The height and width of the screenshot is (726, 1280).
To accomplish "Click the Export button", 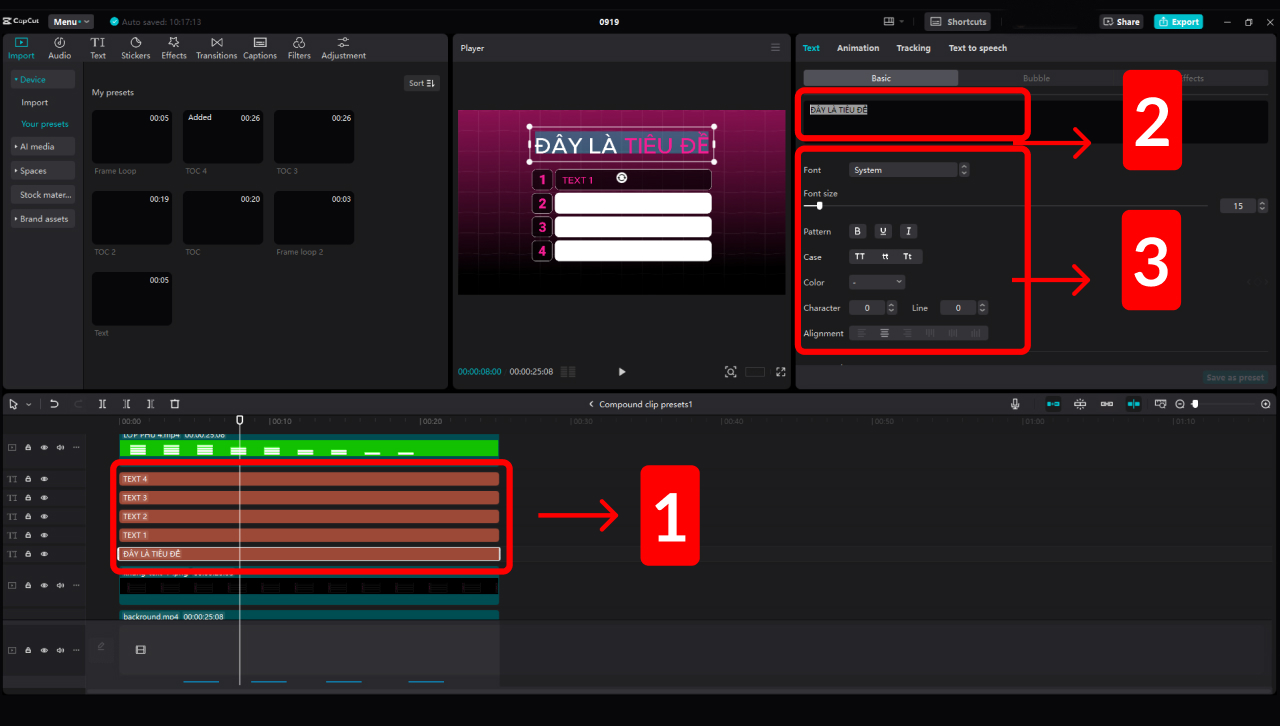I will point(1178,21).
